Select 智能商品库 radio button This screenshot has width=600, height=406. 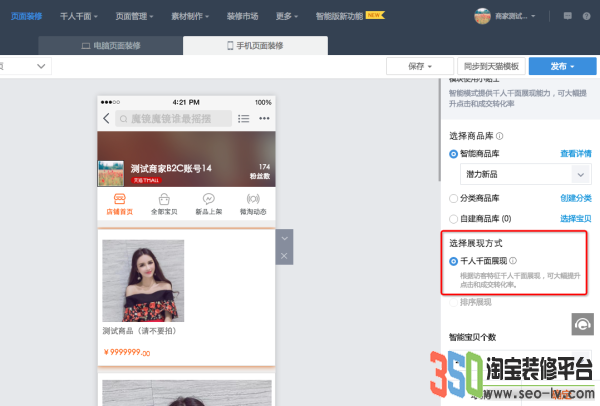point(453,154)
